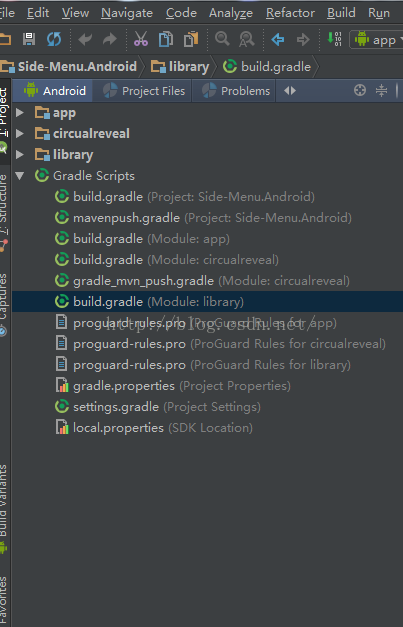Viewport: 403px width, 627px height.
Task: Switch to the Problems tab
Action: coord(235,91)
